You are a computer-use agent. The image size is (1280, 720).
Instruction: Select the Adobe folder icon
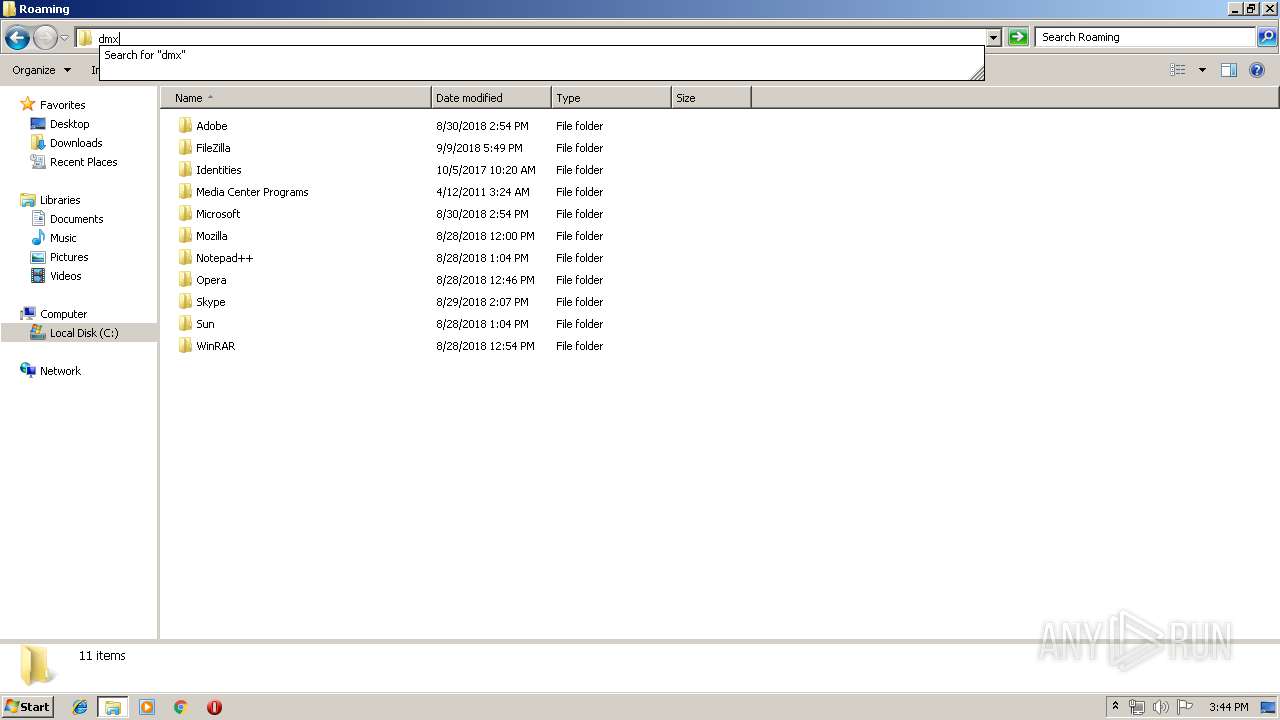pos(185,126)
